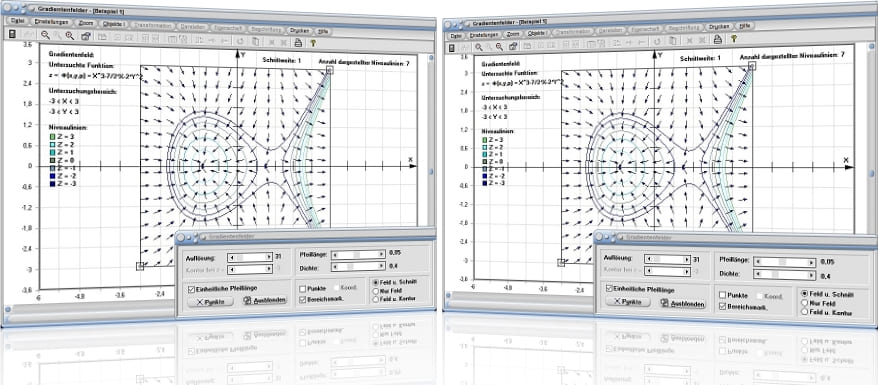The height and width of the screenshot is (385, 878).
Task: Click zoom-in magnifier icon in left window
Action: coord(69,36)
